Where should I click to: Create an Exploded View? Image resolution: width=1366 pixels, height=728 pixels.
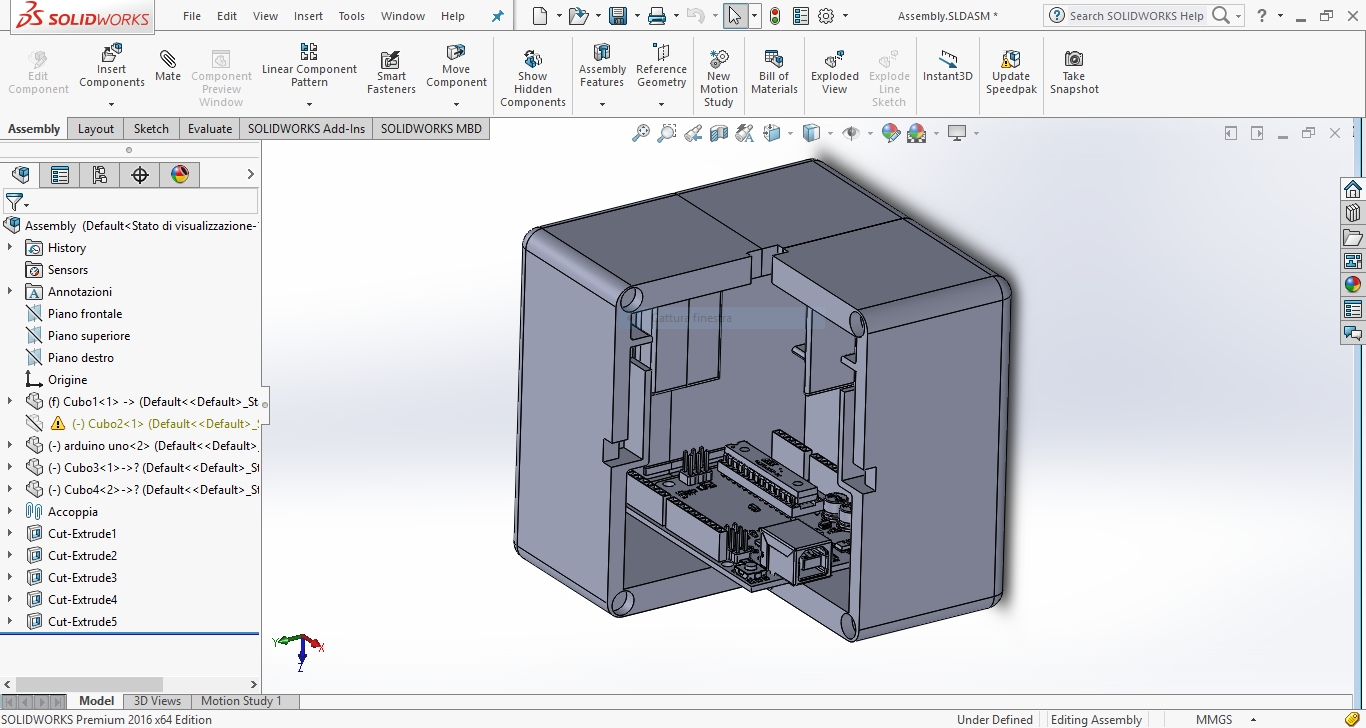point(835,70)
